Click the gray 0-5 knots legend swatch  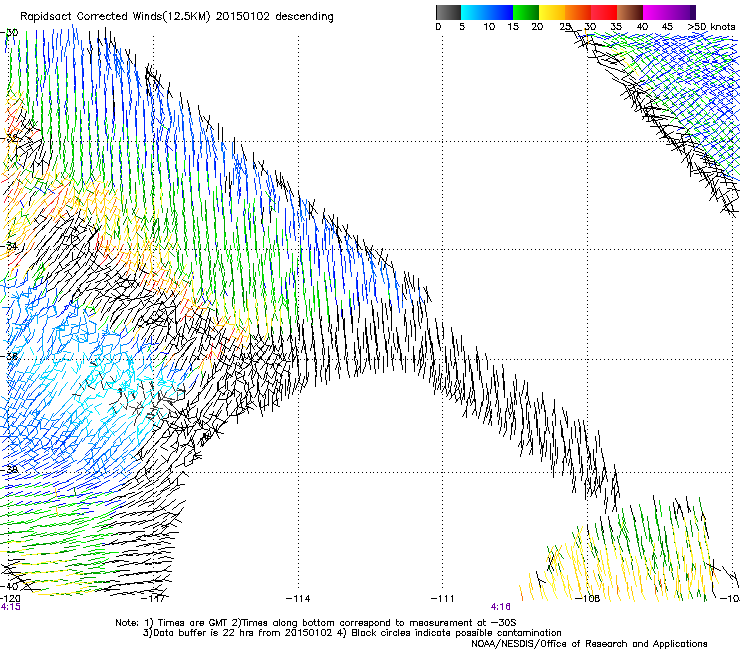pos(448,12)
